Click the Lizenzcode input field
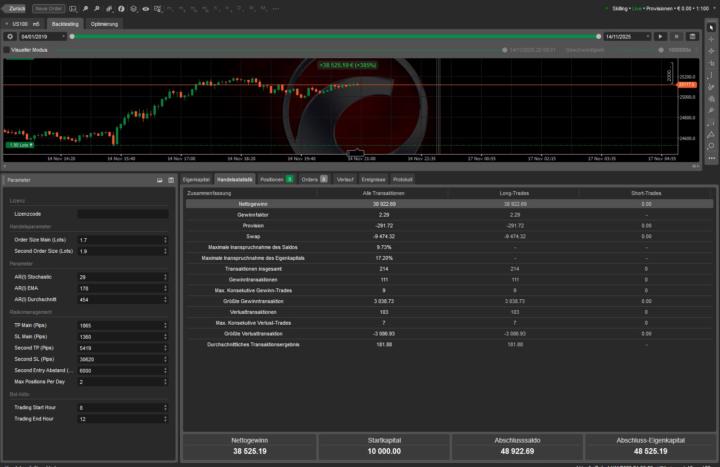Image resolution: width=720 pixels, height=467 pixels. pos(122,213)
